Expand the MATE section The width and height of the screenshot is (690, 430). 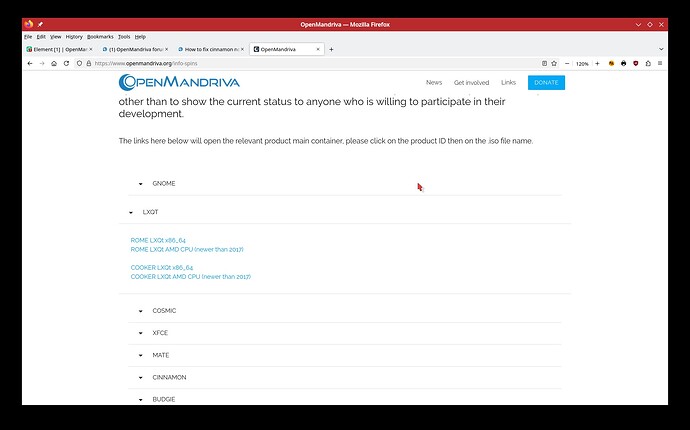coord(345,355)
